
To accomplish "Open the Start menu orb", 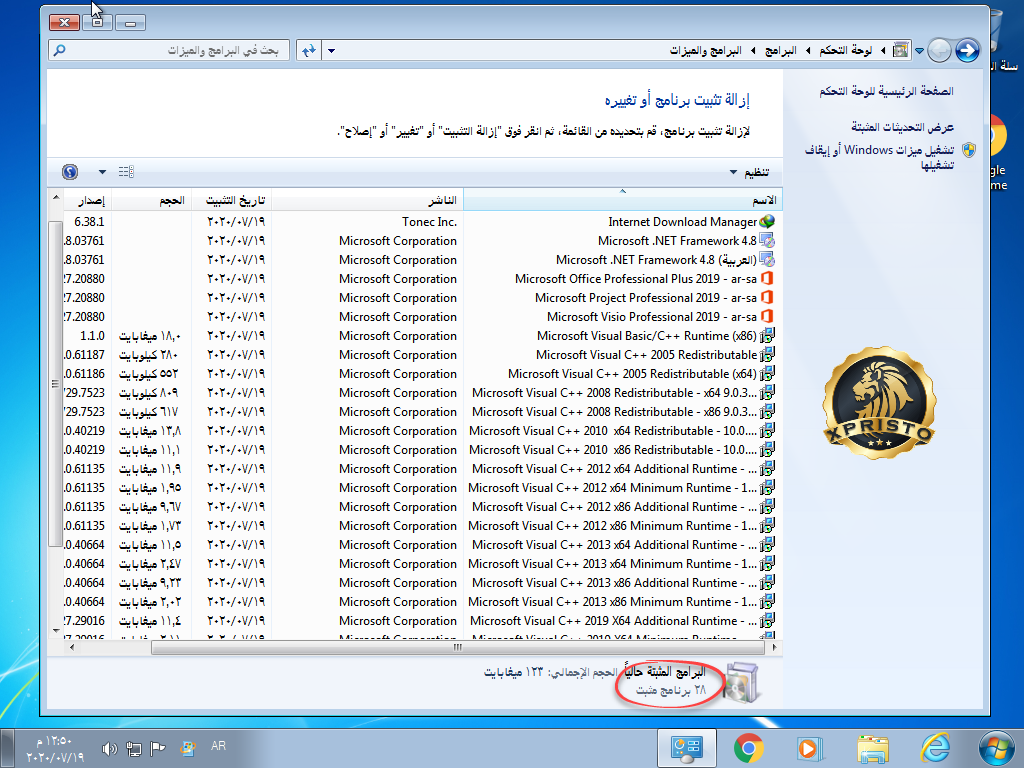I will [x=997, y=748].
